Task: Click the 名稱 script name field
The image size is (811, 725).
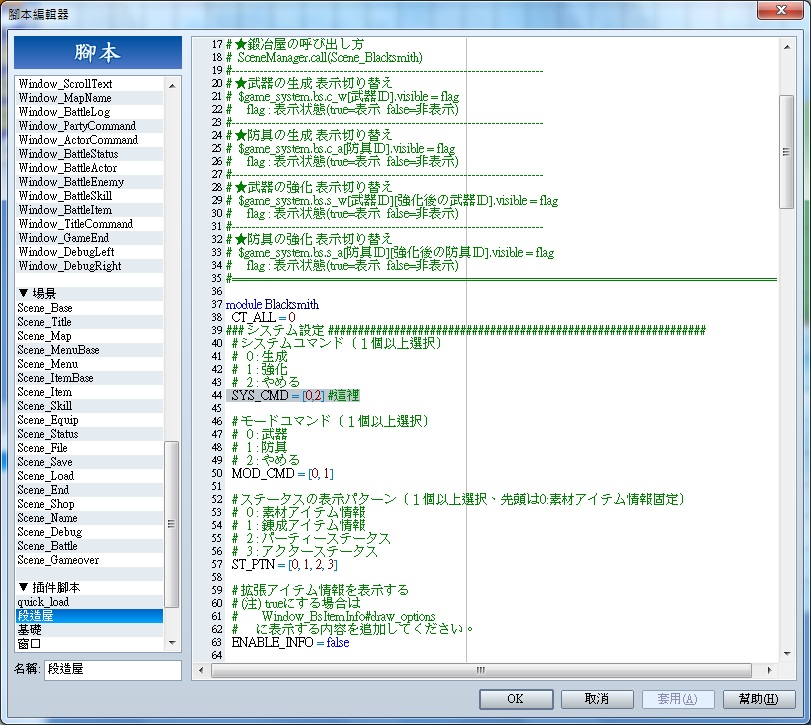Action: pos(113,670)
